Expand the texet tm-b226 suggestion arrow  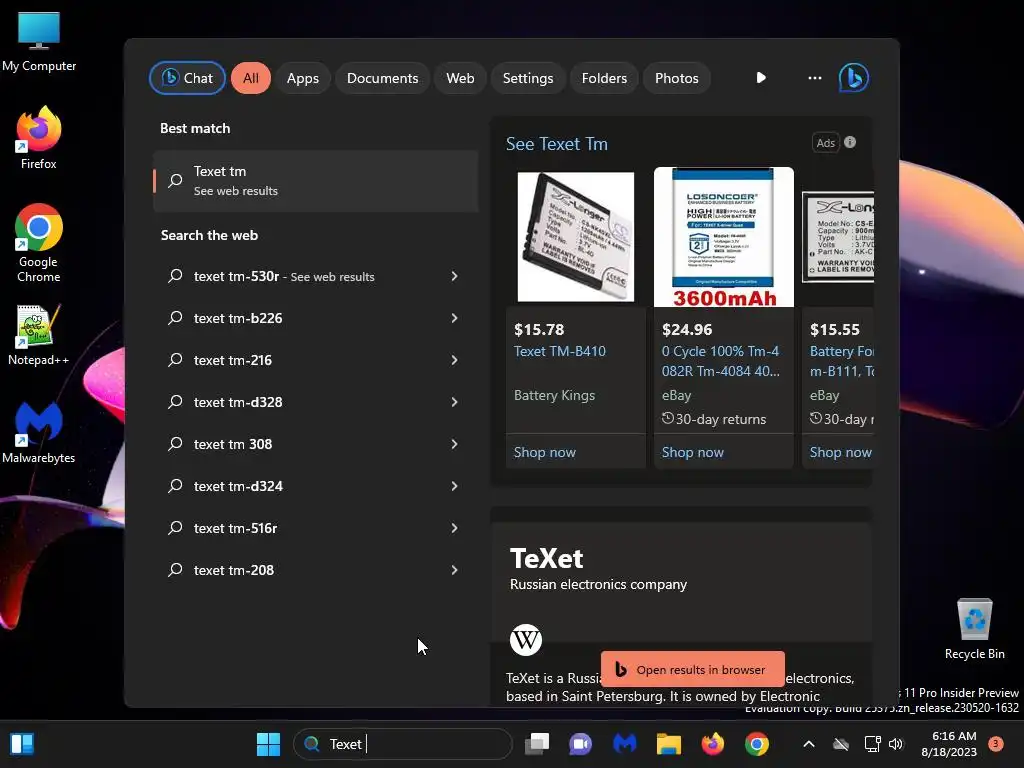pos(455,318)
